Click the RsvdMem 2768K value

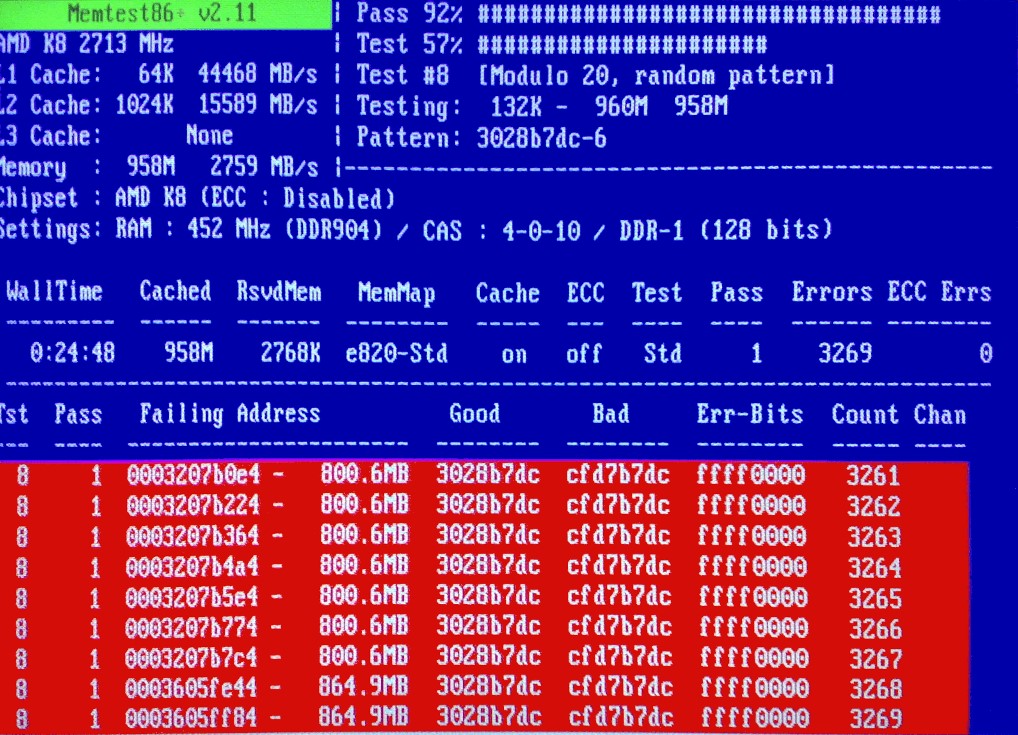(x=290, y=354)
